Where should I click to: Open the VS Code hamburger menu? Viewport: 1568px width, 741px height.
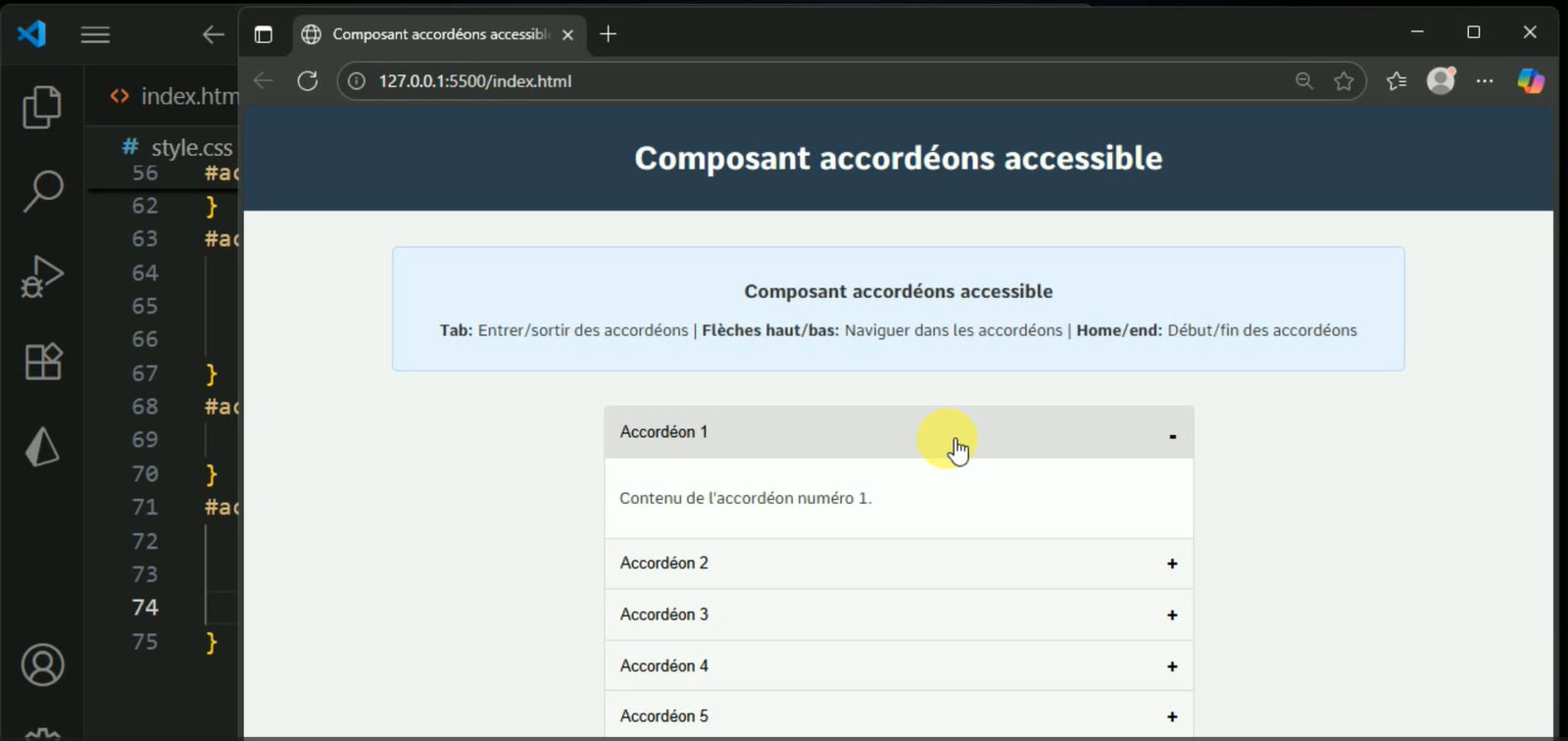tap(95, 35)
